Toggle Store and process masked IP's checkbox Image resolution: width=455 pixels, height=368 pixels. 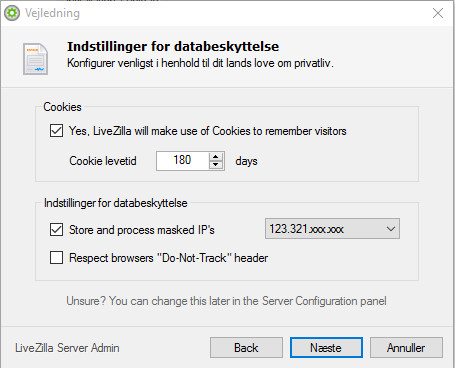(56, 230)
